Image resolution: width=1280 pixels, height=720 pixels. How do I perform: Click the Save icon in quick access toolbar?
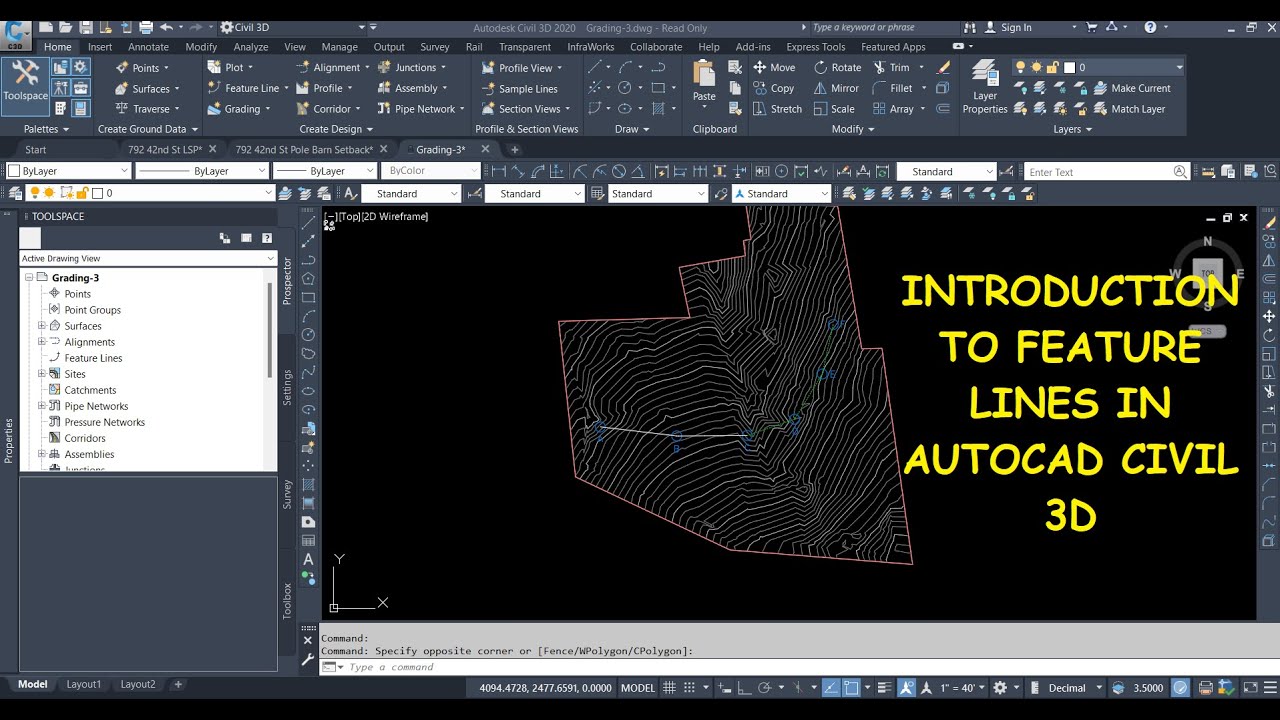coord(86,27)
